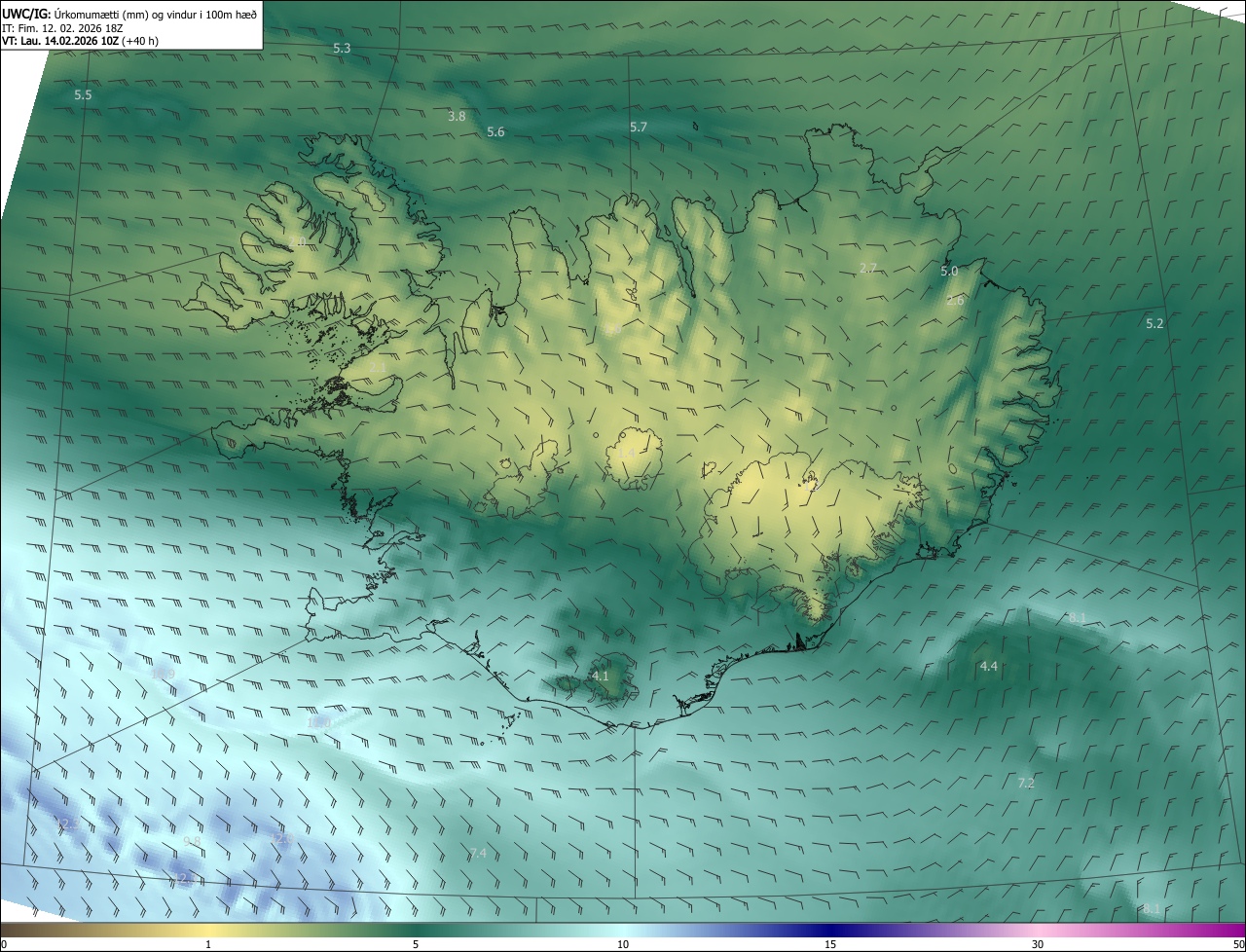Click the 4.1 value label on the south coast
The height and width of the screenshot is (952, 1246).
pos(600,676)
